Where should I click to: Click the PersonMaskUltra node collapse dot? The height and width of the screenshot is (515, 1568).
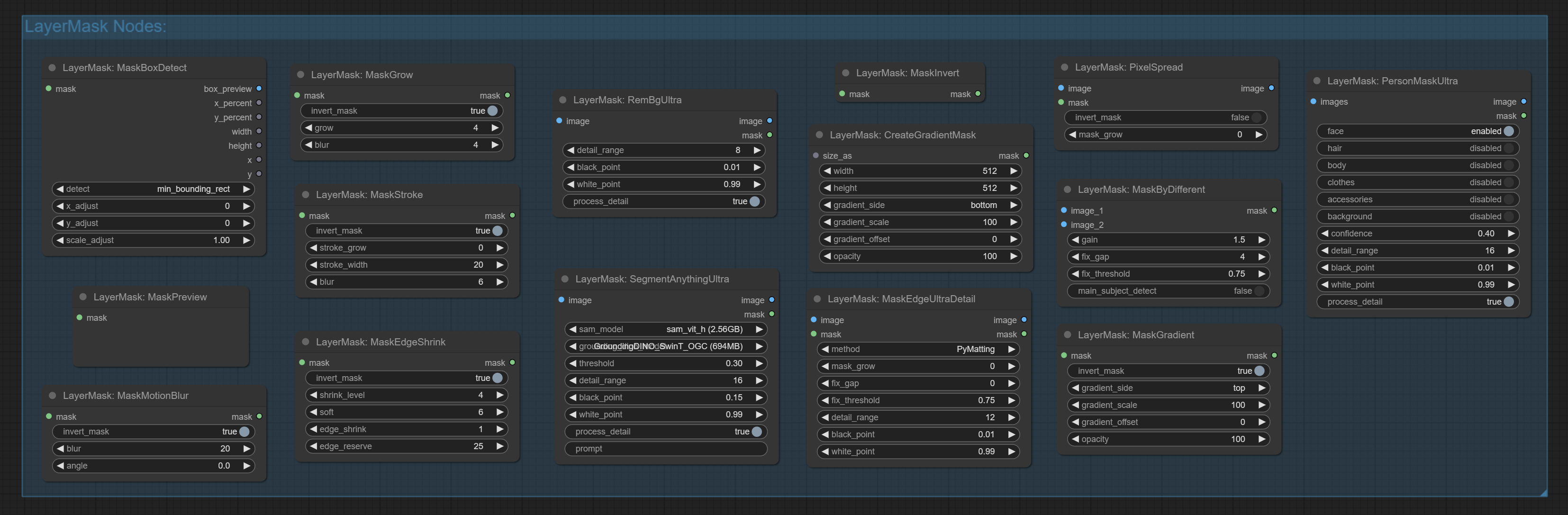pyautogui.click(x=1316, y=81)
